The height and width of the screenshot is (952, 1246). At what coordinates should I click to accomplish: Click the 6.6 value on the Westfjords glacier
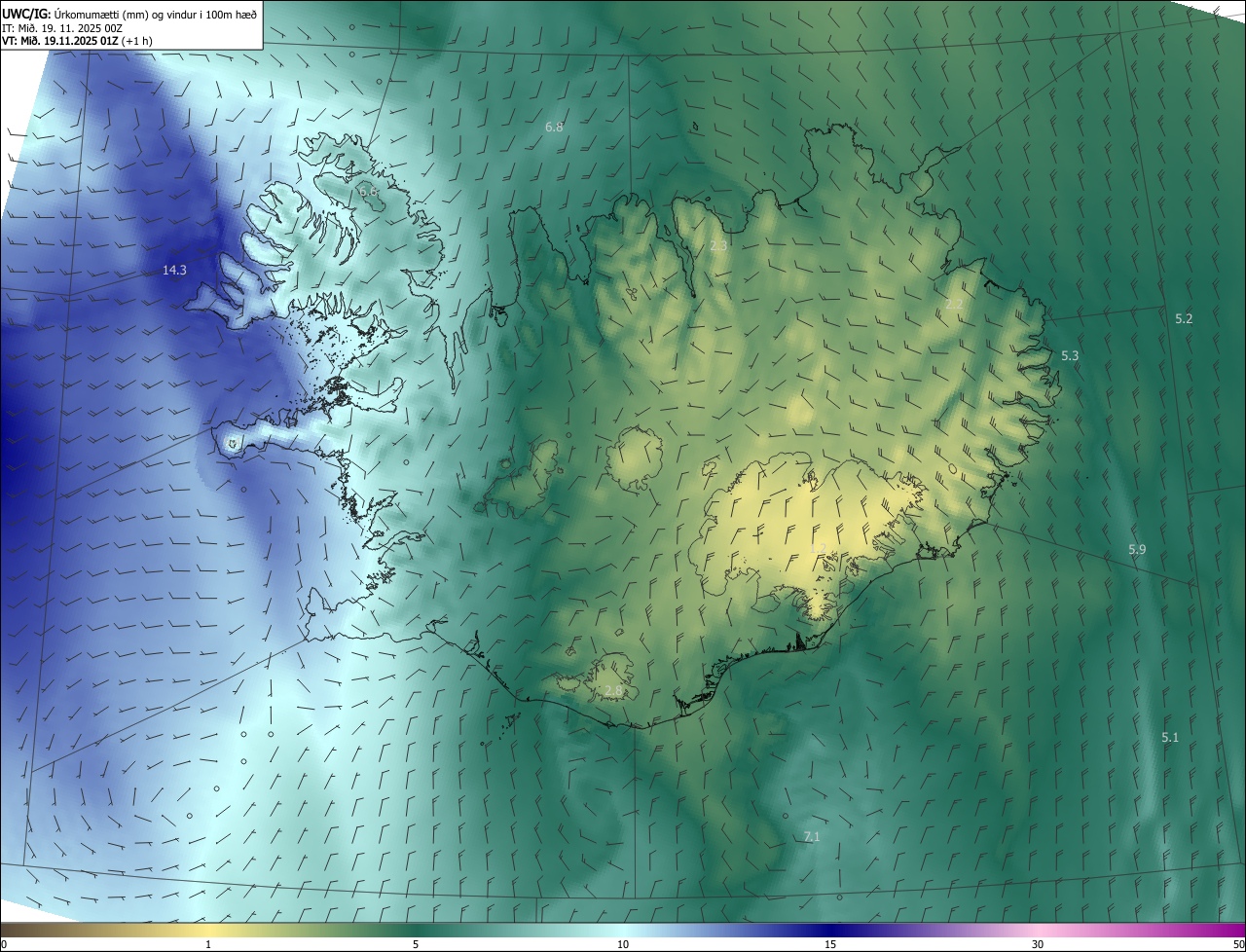click(368, 192)
